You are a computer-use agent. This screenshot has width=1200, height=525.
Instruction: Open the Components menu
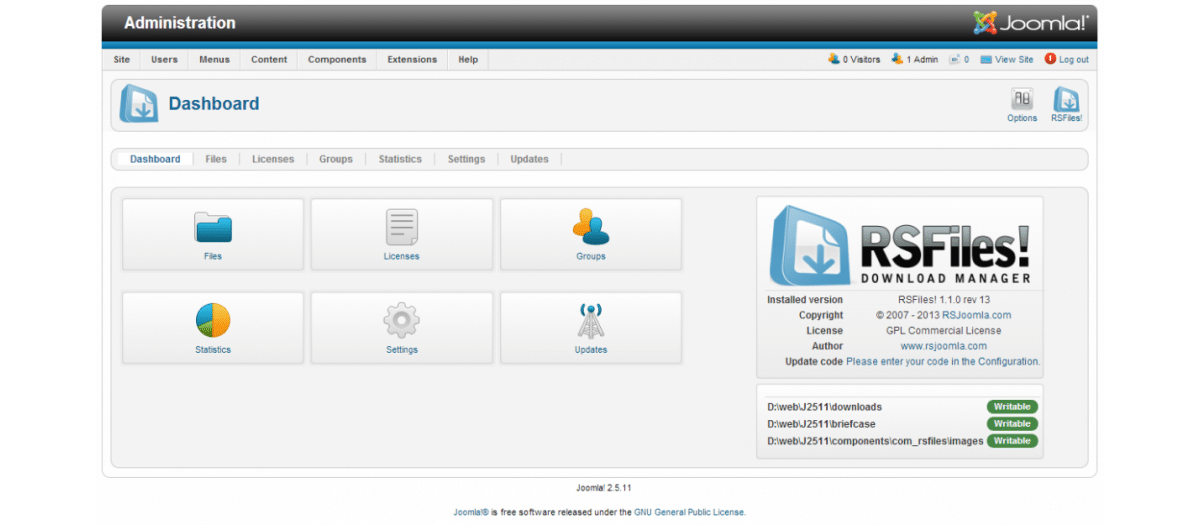coord(337,59)
